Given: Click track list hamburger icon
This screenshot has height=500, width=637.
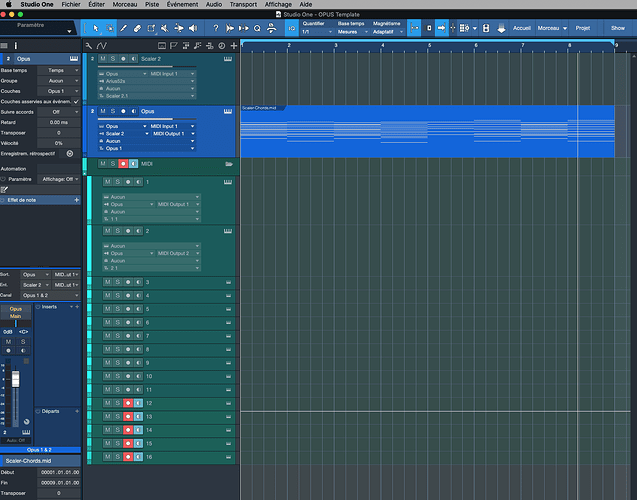Looking at the screenshot, I should pos(4,45).
